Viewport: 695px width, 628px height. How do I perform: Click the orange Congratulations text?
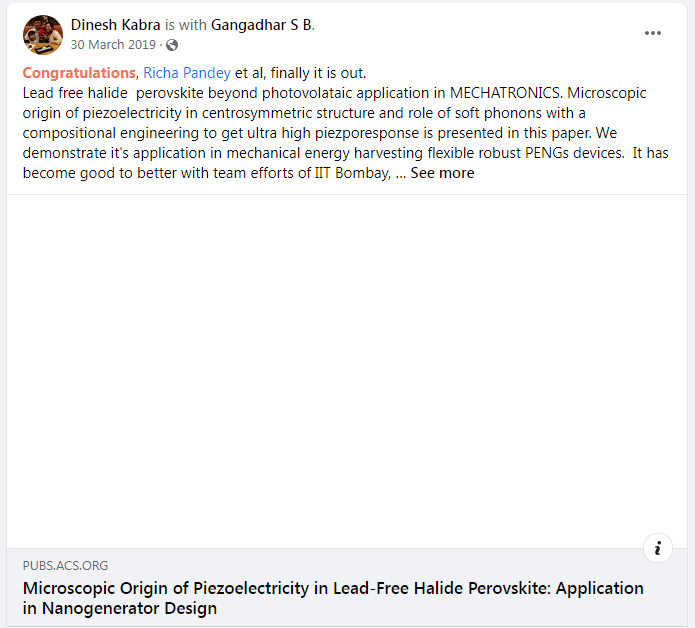[78, 73]
